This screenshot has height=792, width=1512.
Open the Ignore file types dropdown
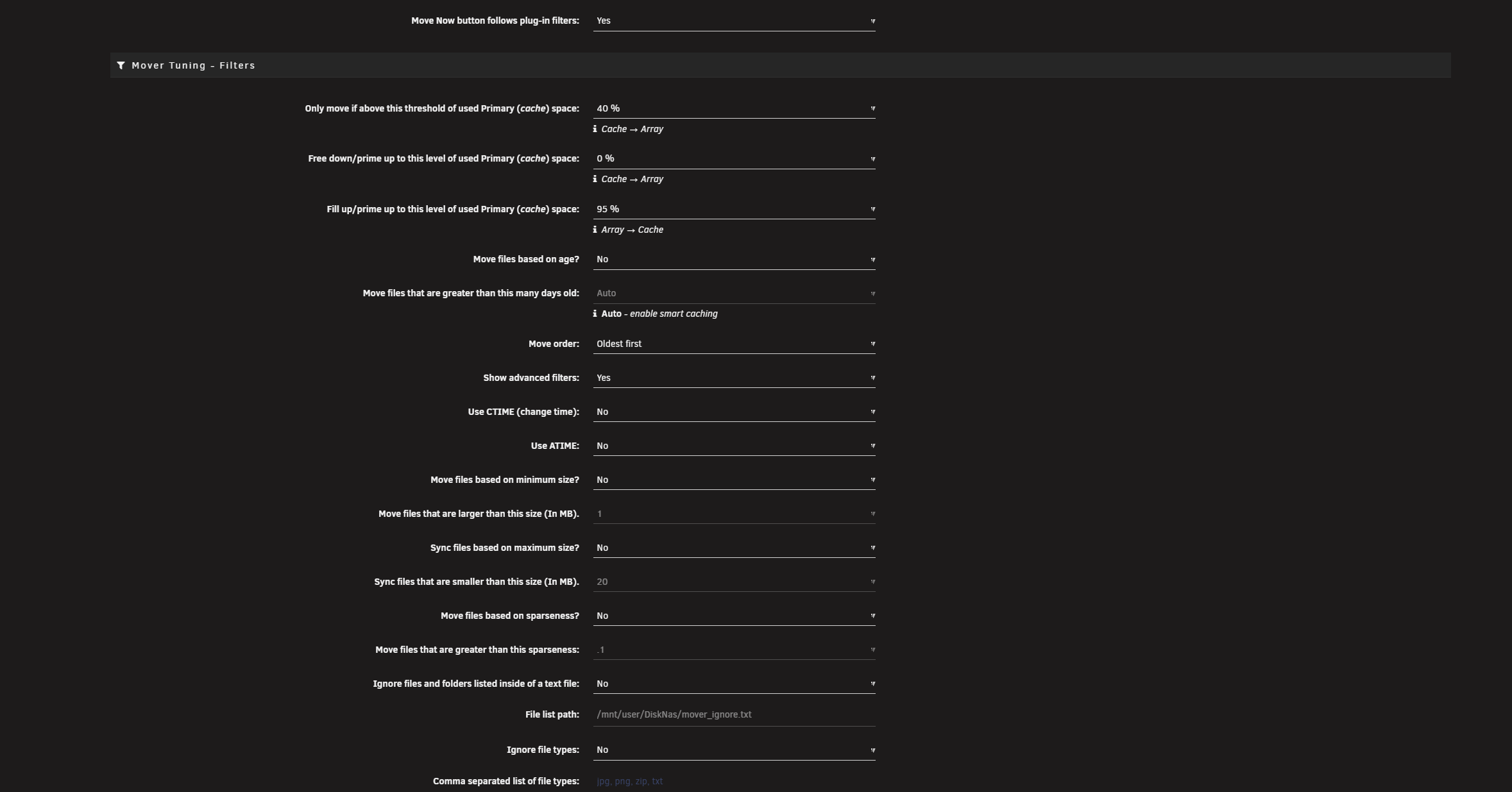point(734,750)
